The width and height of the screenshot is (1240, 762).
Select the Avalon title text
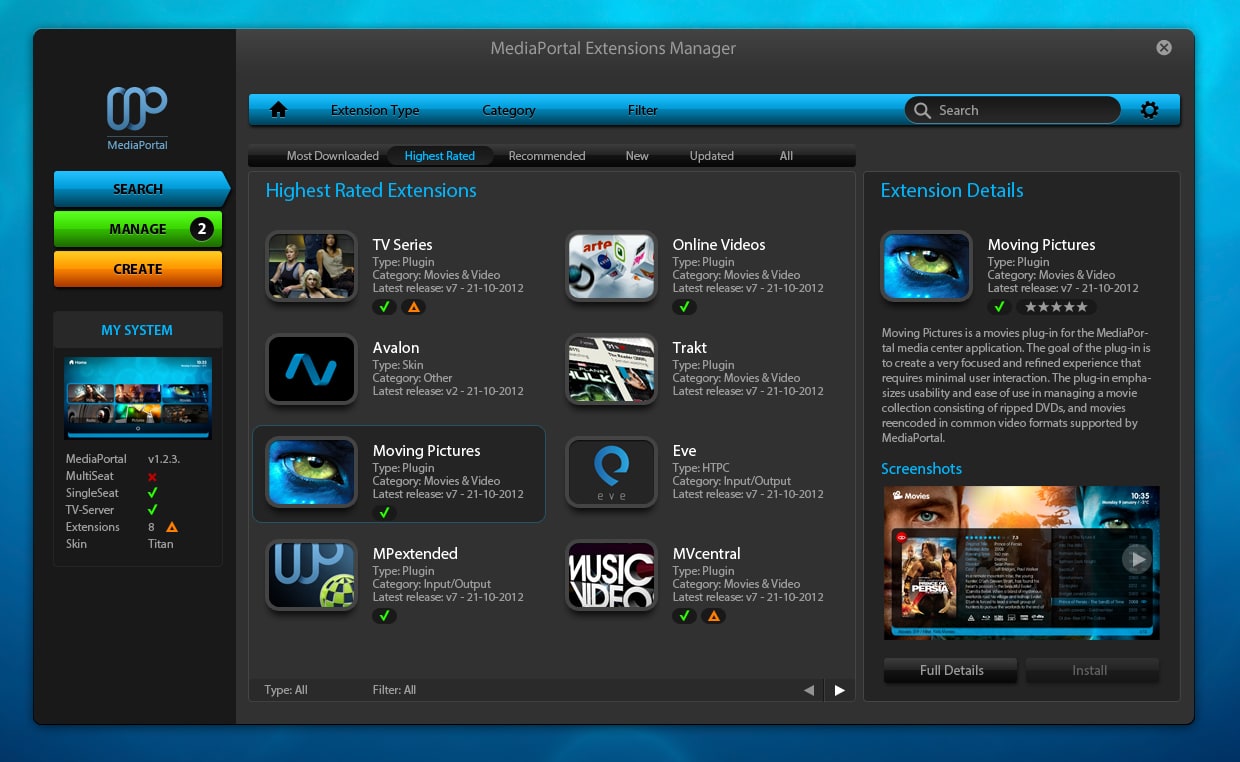(x=396, y=348)
